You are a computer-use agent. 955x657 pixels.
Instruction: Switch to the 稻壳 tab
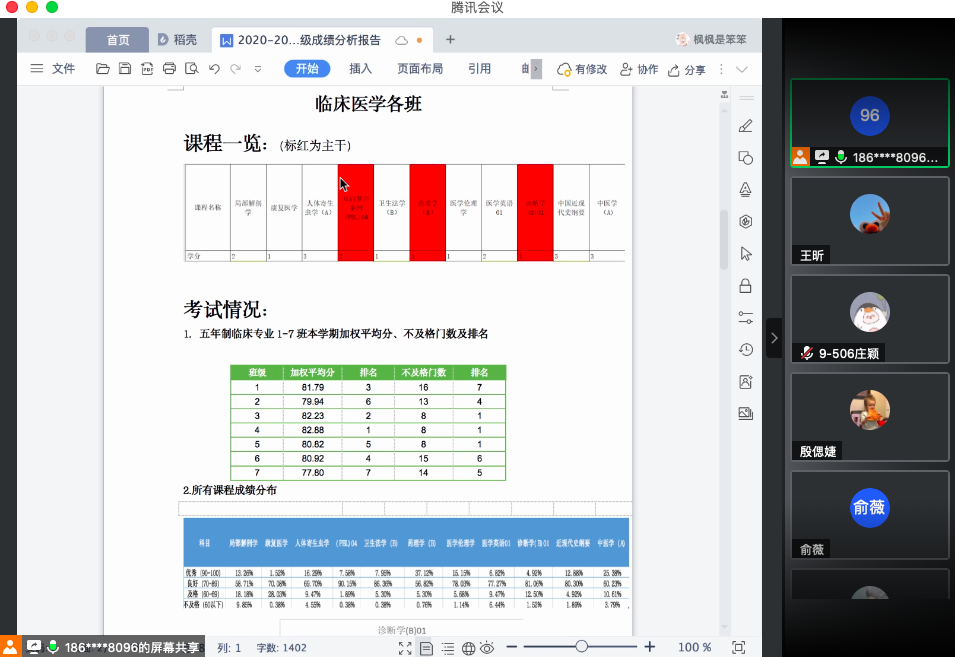[x=177, y=40]
